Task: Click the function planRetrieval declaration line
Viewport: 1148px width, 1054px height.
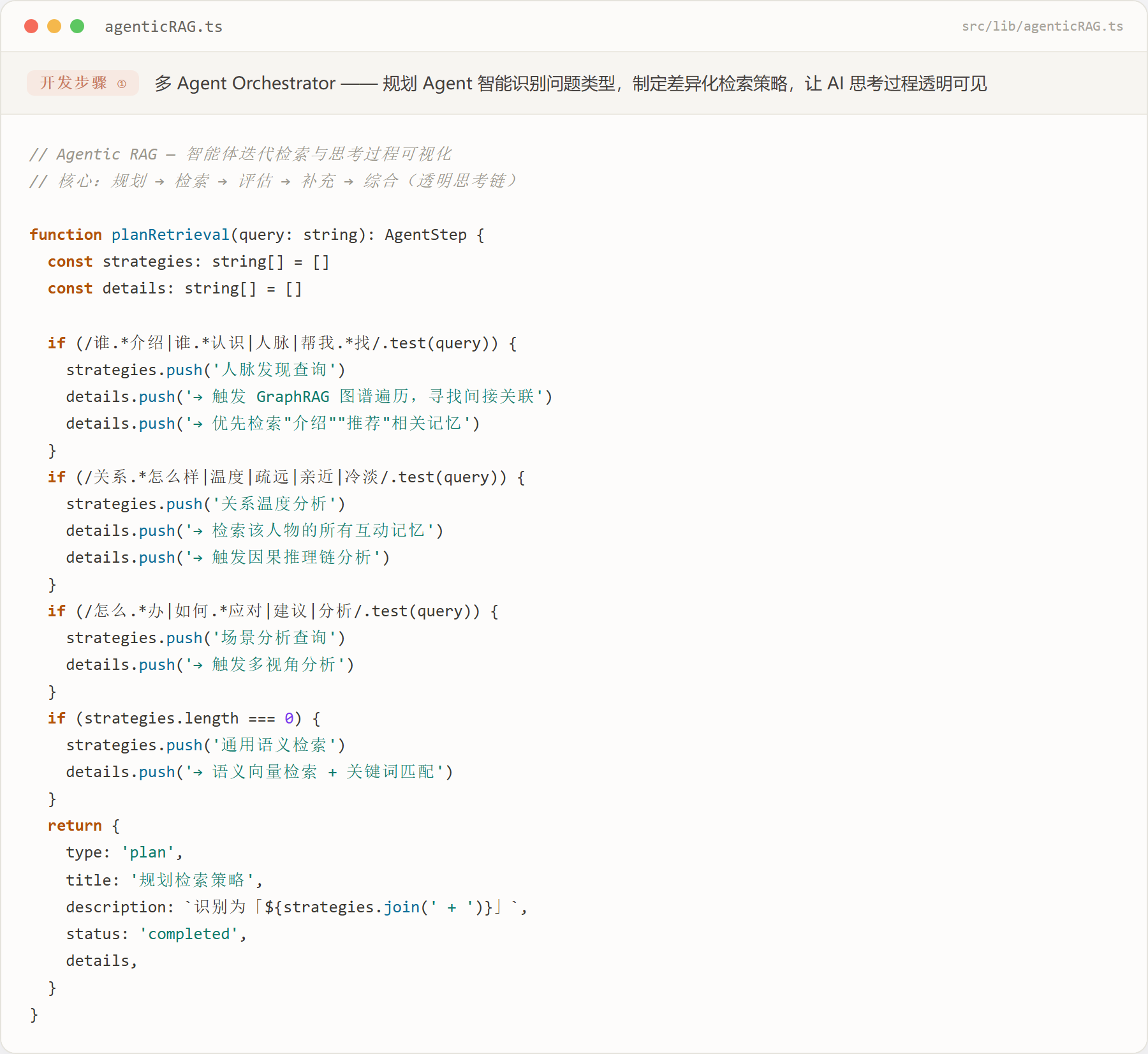Action: 257,235
